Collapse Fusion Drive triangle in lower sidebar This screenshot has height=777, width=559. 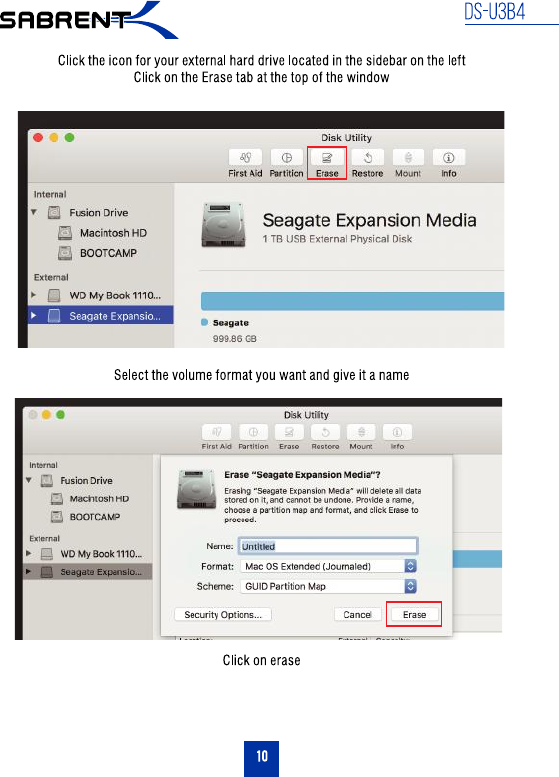(29, 480)
